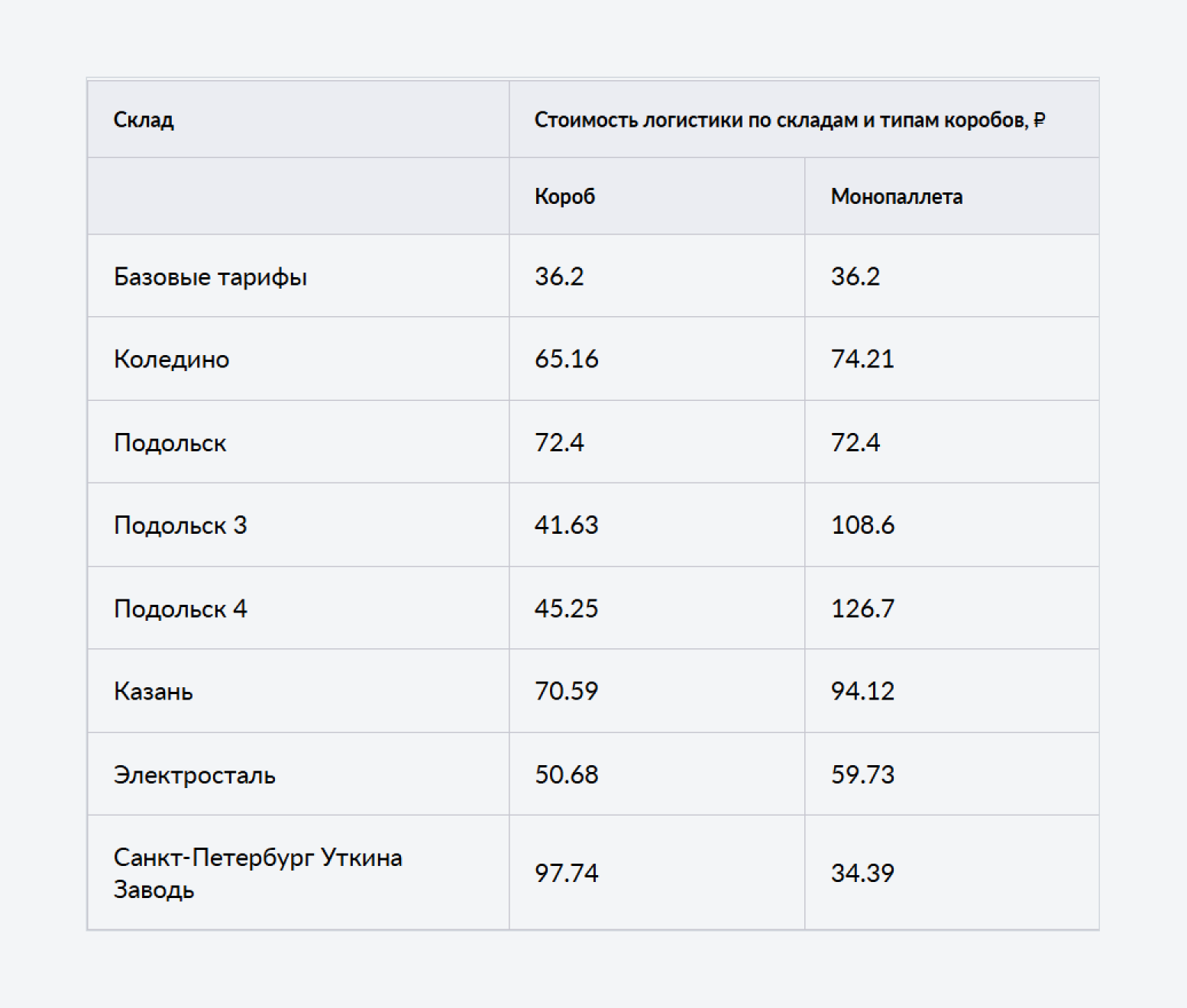Select the Коледино warehouse row
Image resolution: width=1187 pixels, height=1008 pixels.
[x=593, y=359]
